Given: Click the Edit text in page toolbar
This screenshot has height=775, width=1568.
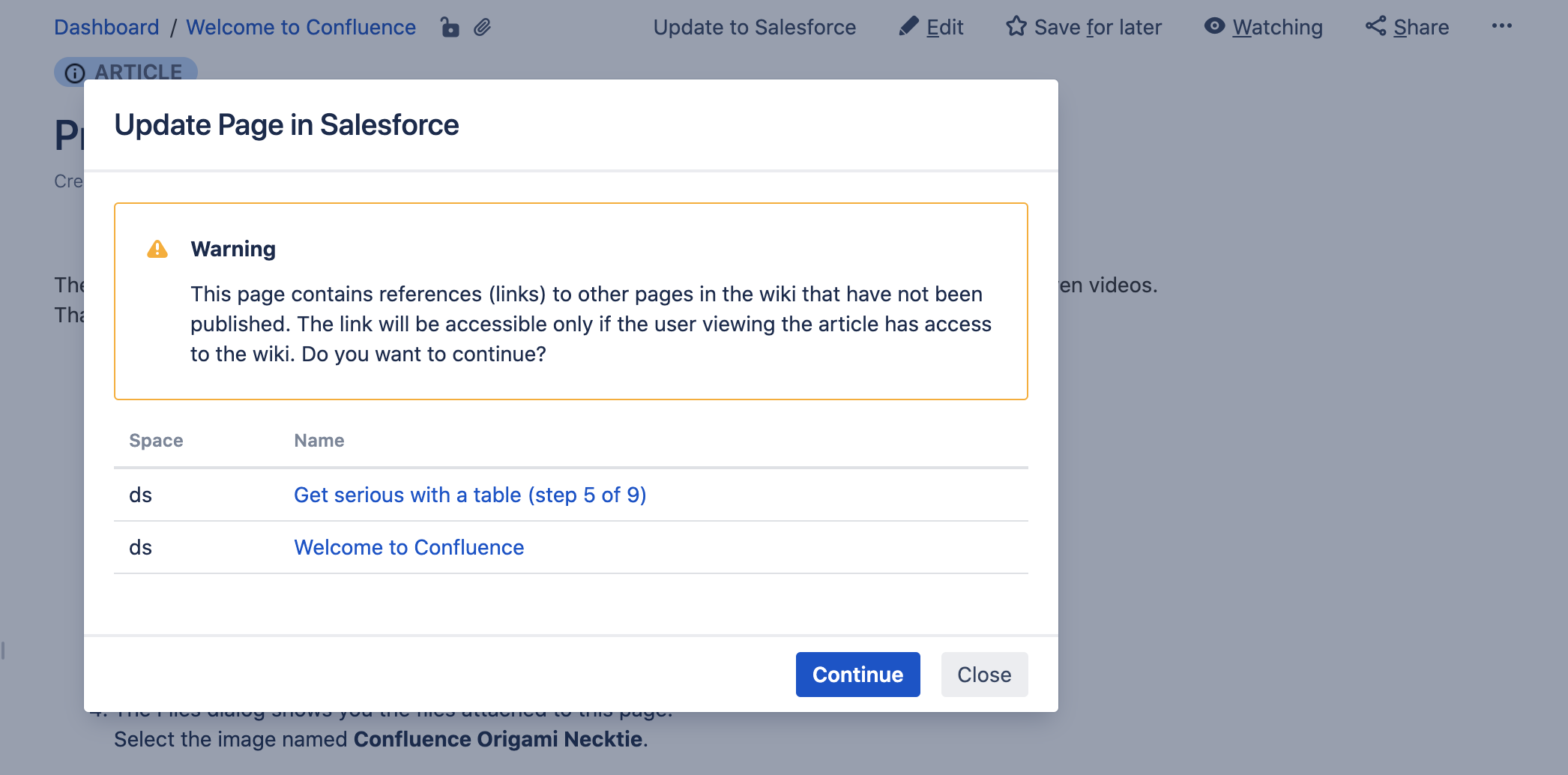Looking at the screenshot, I should [944, 28].
